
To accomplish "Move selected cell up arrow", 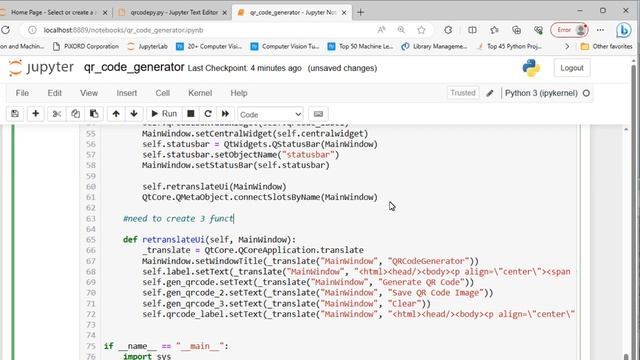I will (116, 114).
